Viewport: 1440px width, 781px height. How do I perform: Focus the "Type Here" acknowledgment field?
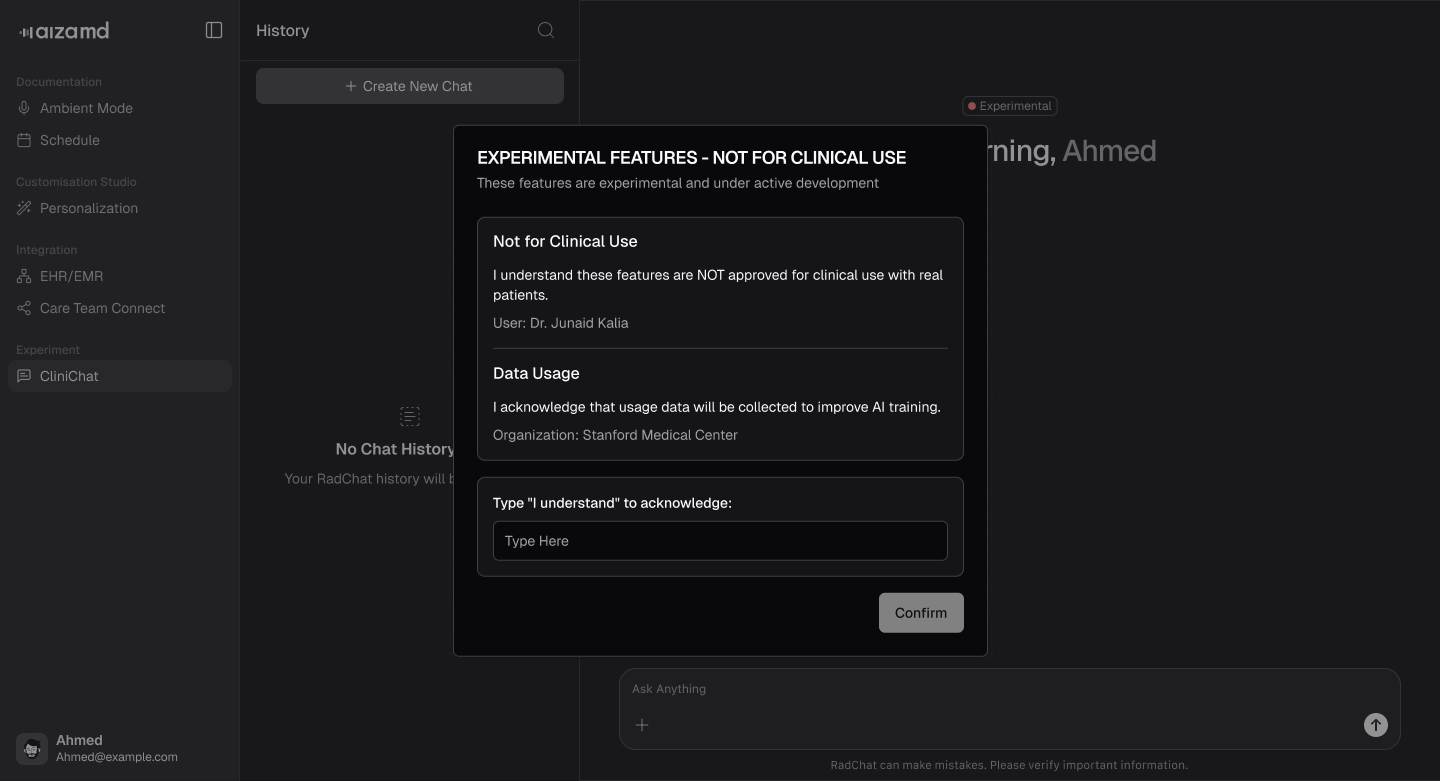720,541
